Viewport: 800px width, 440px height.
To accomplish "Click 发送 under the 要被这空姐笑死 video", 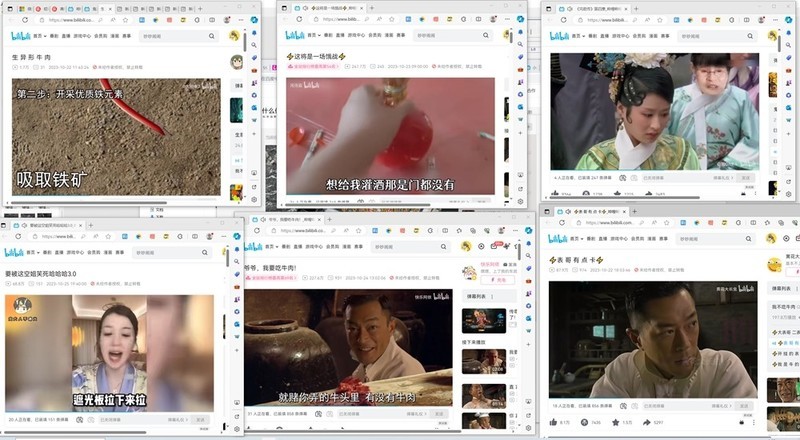I will tap(201, 420).
